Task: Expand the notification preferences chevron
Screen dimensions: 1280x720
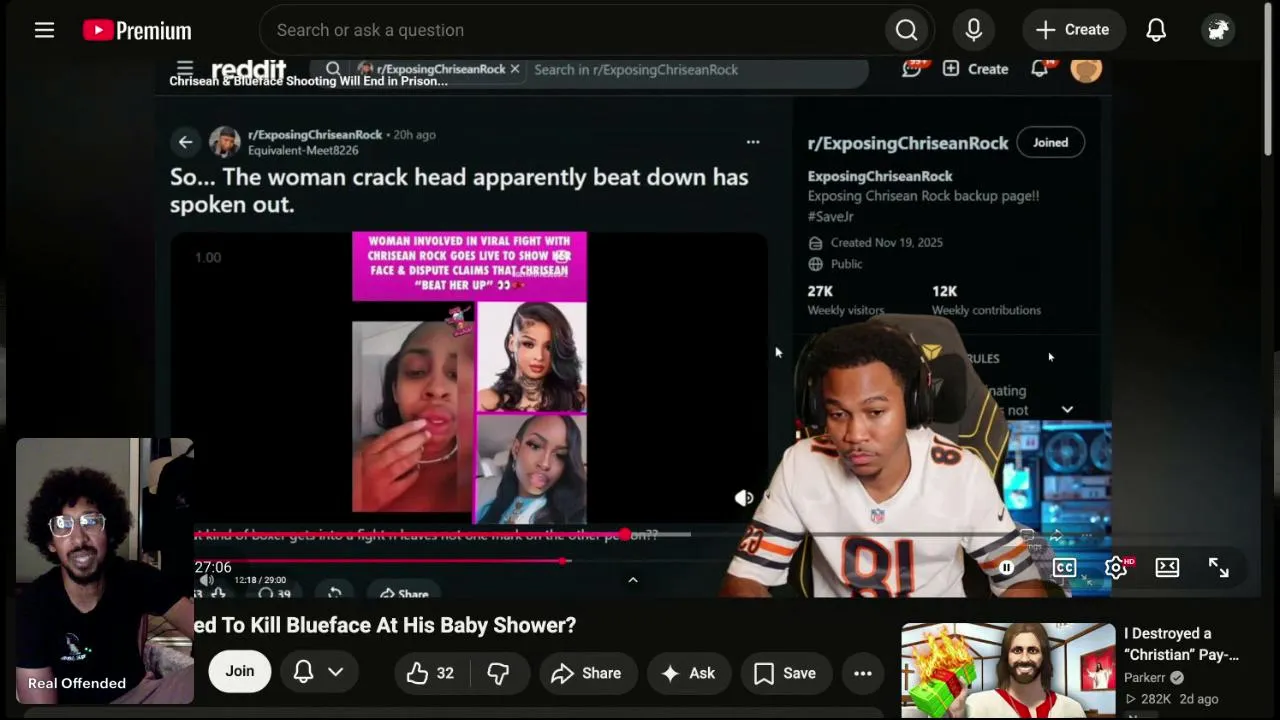Action: pos(336,672)
